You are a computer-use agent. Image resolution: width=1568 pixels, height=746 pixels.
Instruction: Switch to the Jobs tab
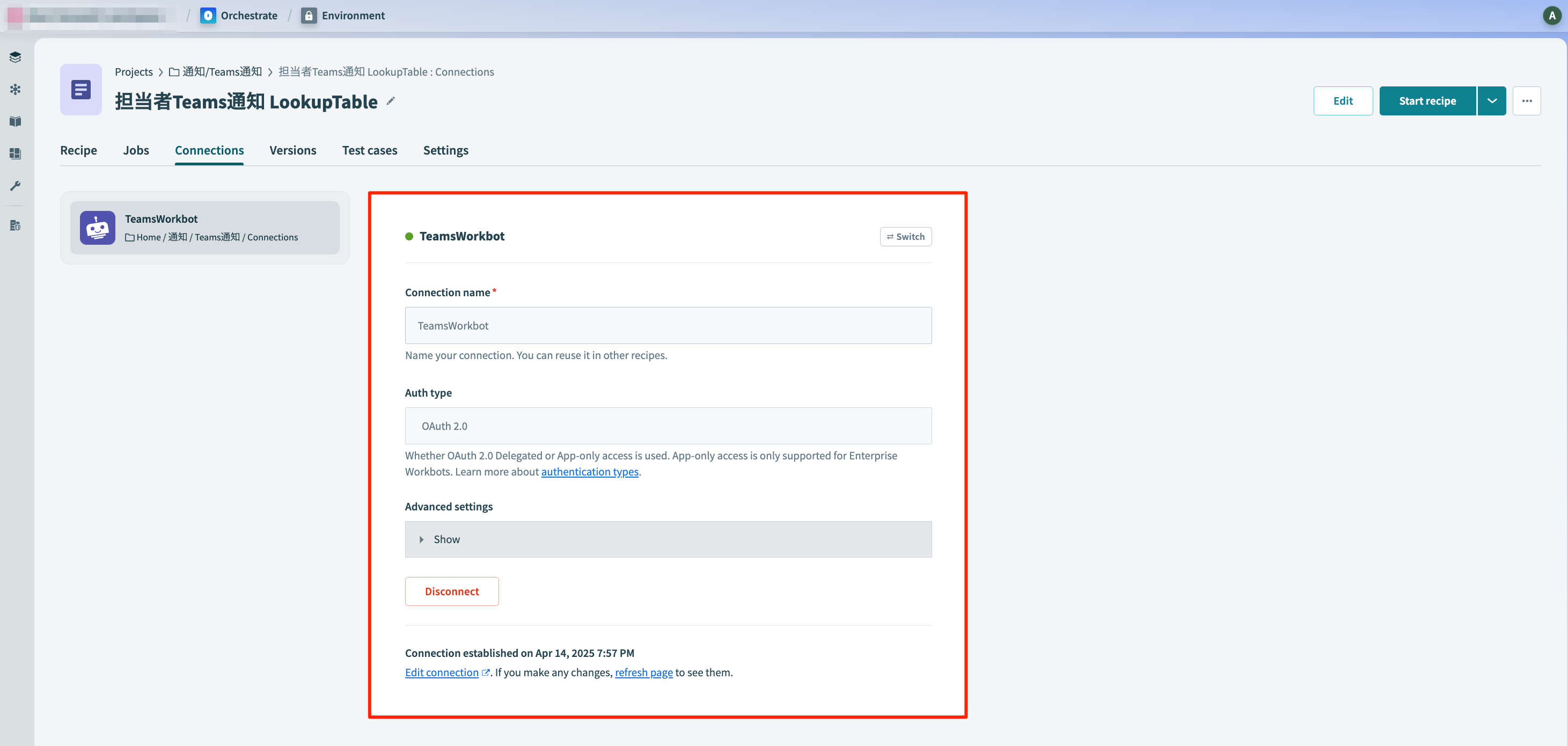tap(136, 150)
